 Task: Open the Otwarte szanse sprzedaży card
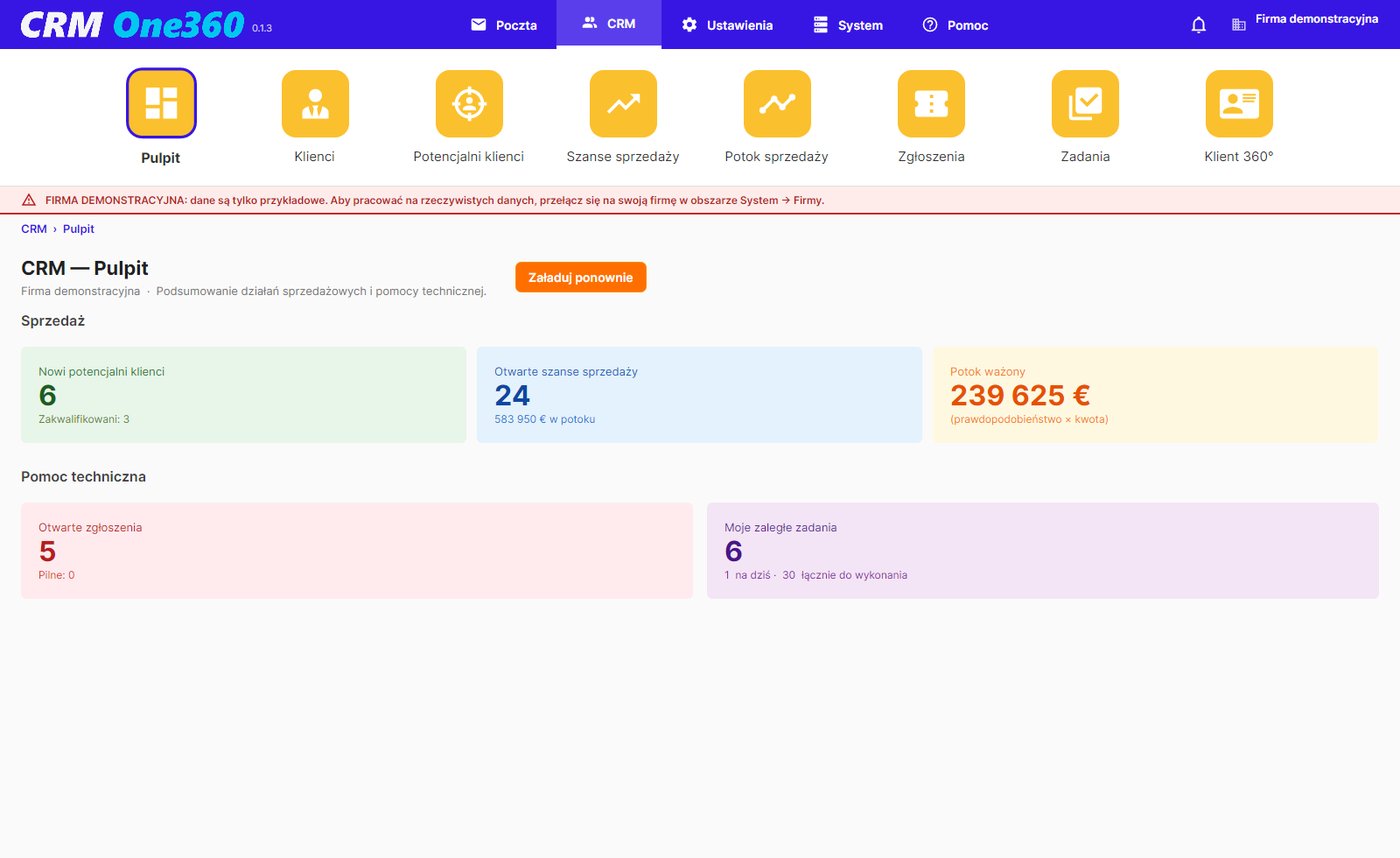tap(699, 395)
